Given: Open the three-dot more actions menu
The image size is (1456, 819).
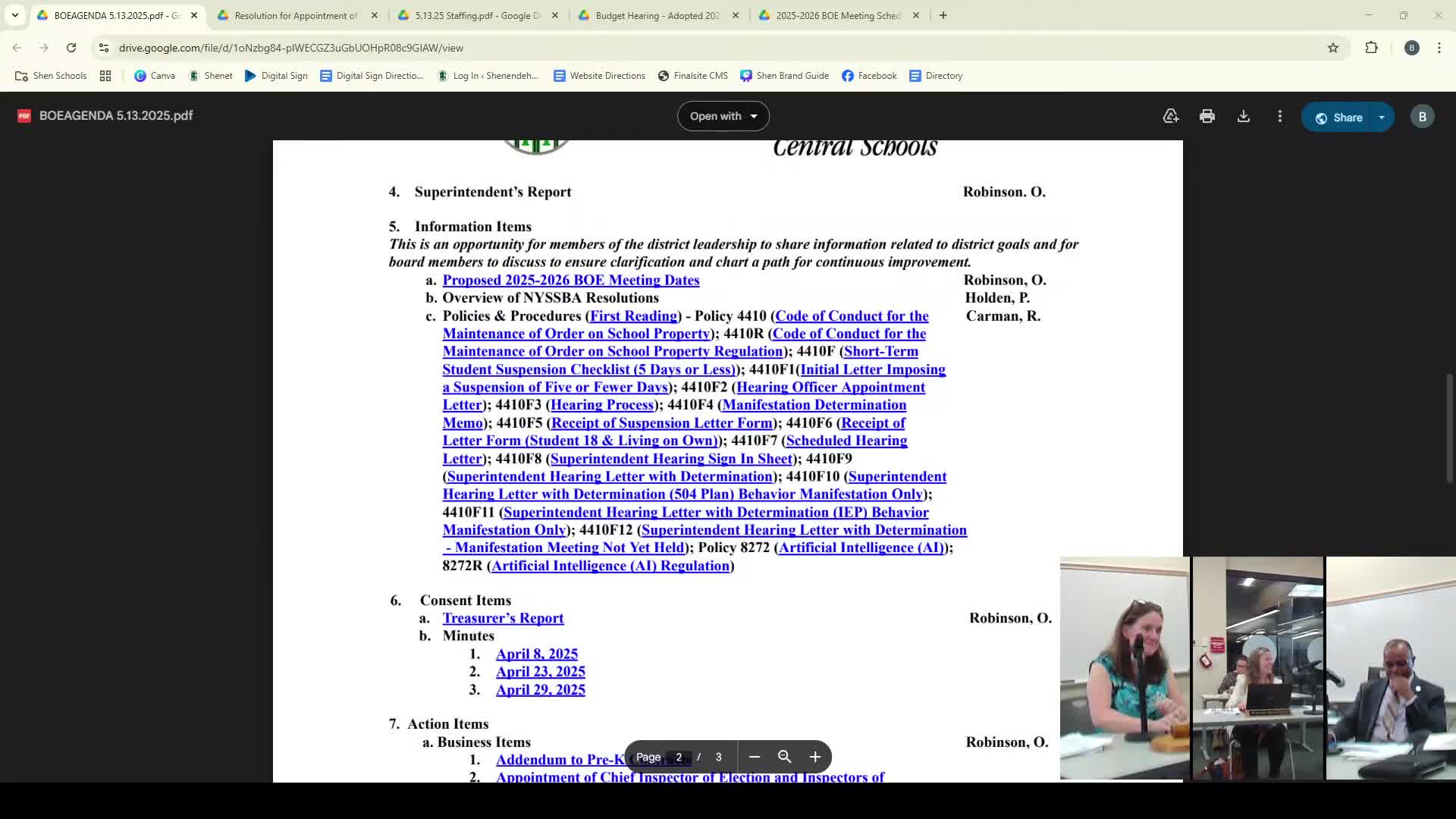Looking at the screenshot, I should 1280,117.
